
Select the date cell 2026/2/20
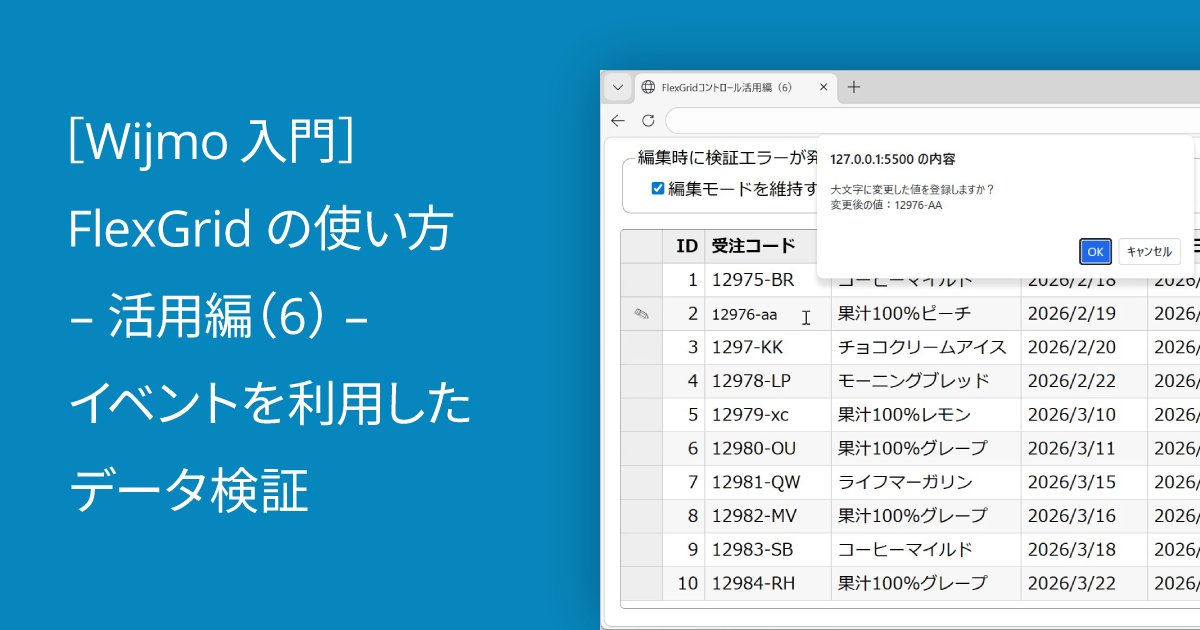pyautogui.click(x=1084, y=348)
